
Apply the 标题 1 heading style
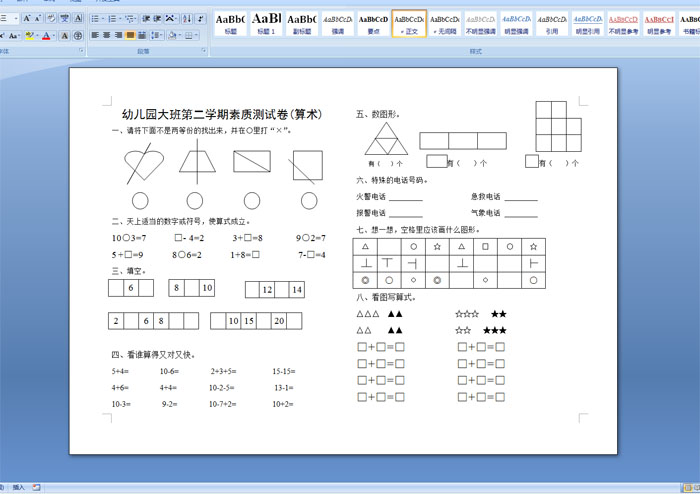[x=266, y=24]
